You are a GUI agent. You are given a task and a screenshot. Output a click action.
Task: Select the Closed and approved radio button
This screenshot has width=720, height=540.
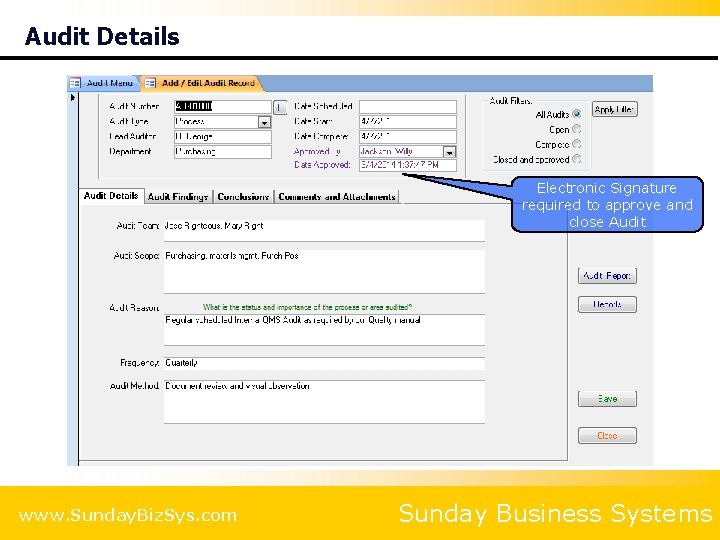(576, 159)
